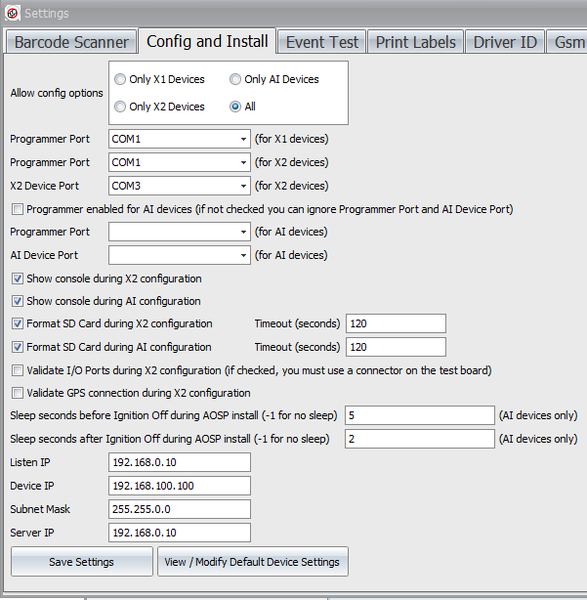Open the Driver ID tab
Screen dimensions: 587x600
pyautogui.click(x=505, y=42)
